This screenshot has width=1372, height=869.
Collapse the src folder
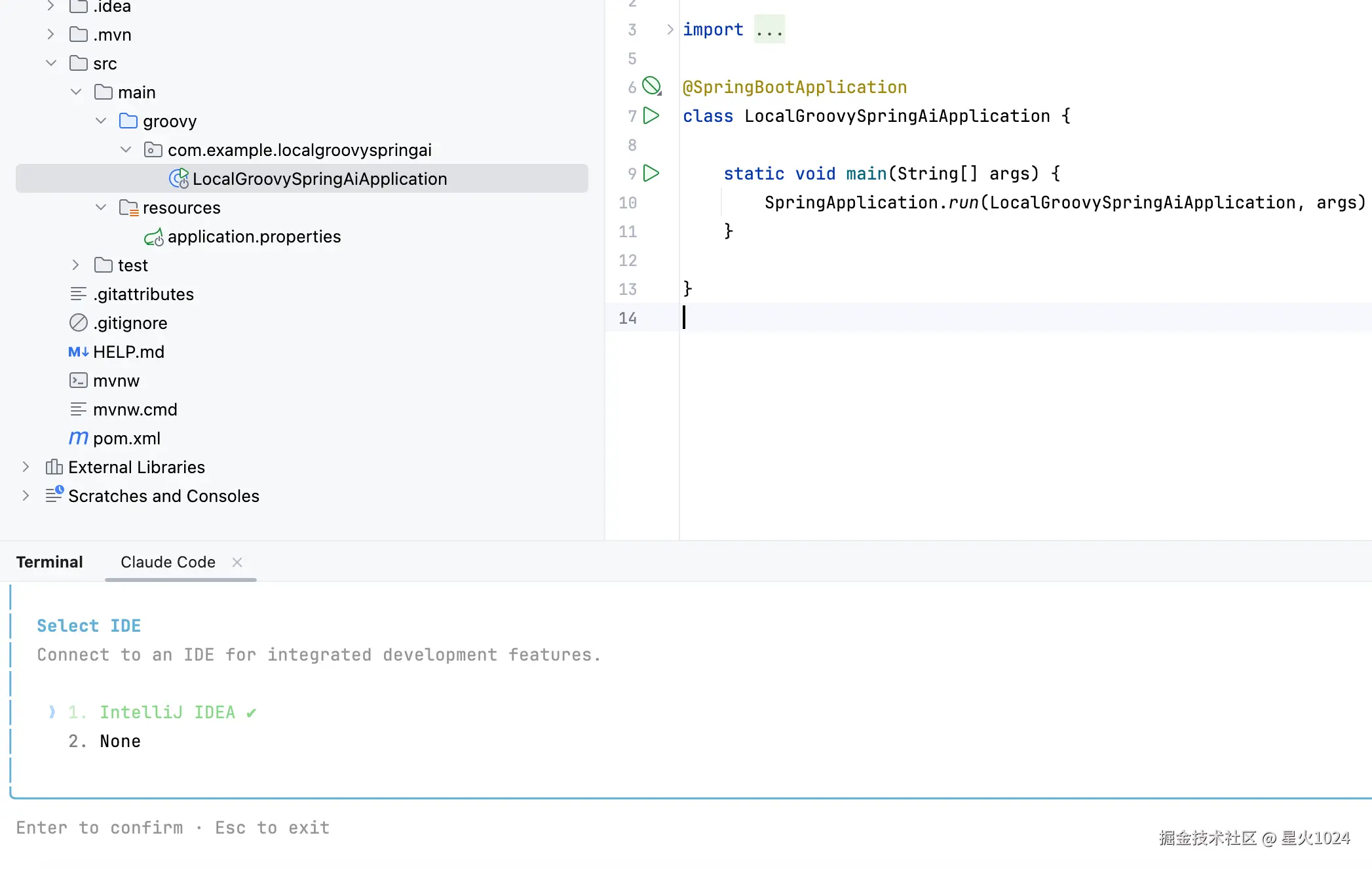[x=51, y=64]
